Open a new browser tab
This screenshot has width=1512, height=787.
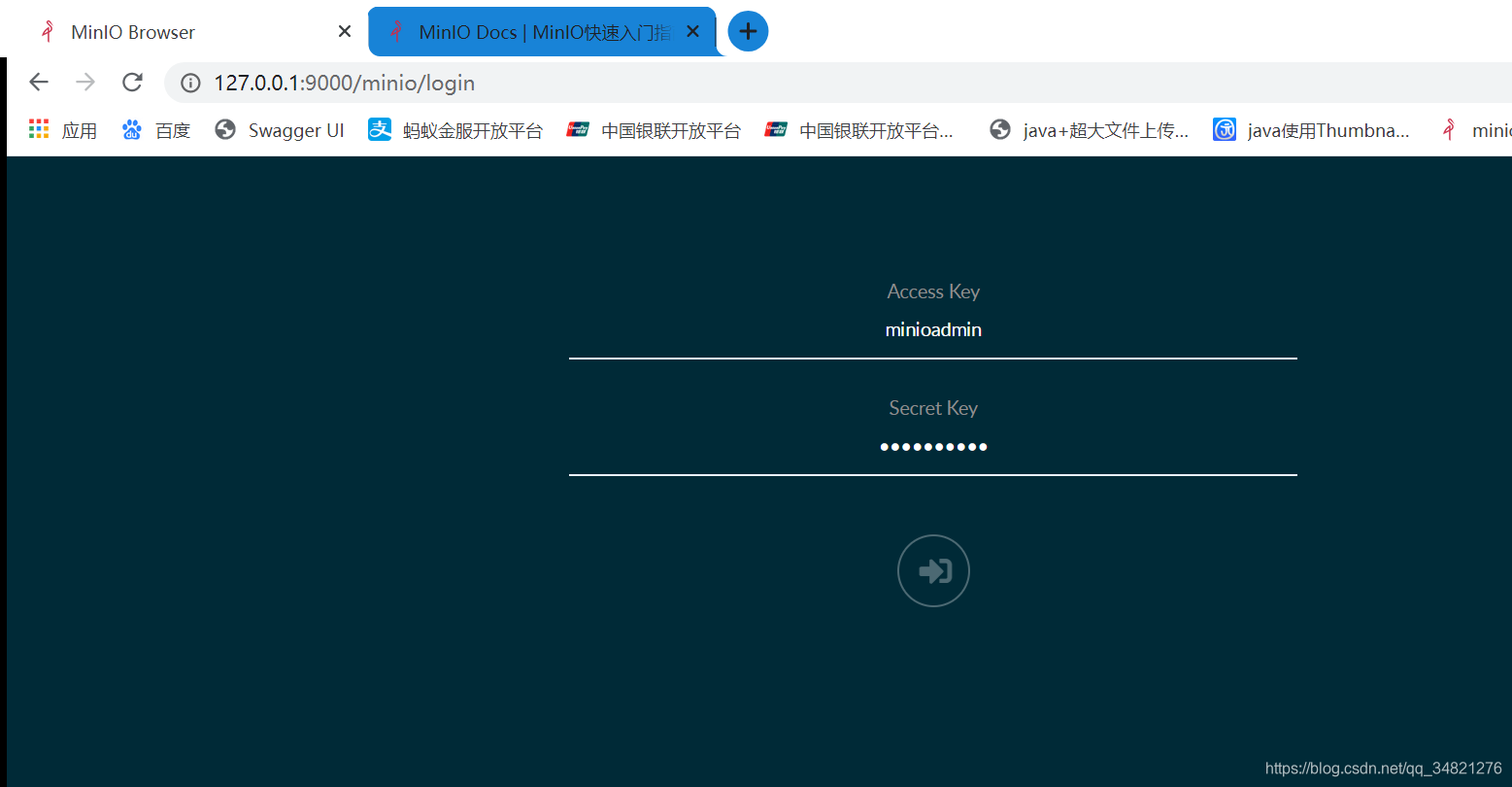pyautogui.click(x=748, y=31)
